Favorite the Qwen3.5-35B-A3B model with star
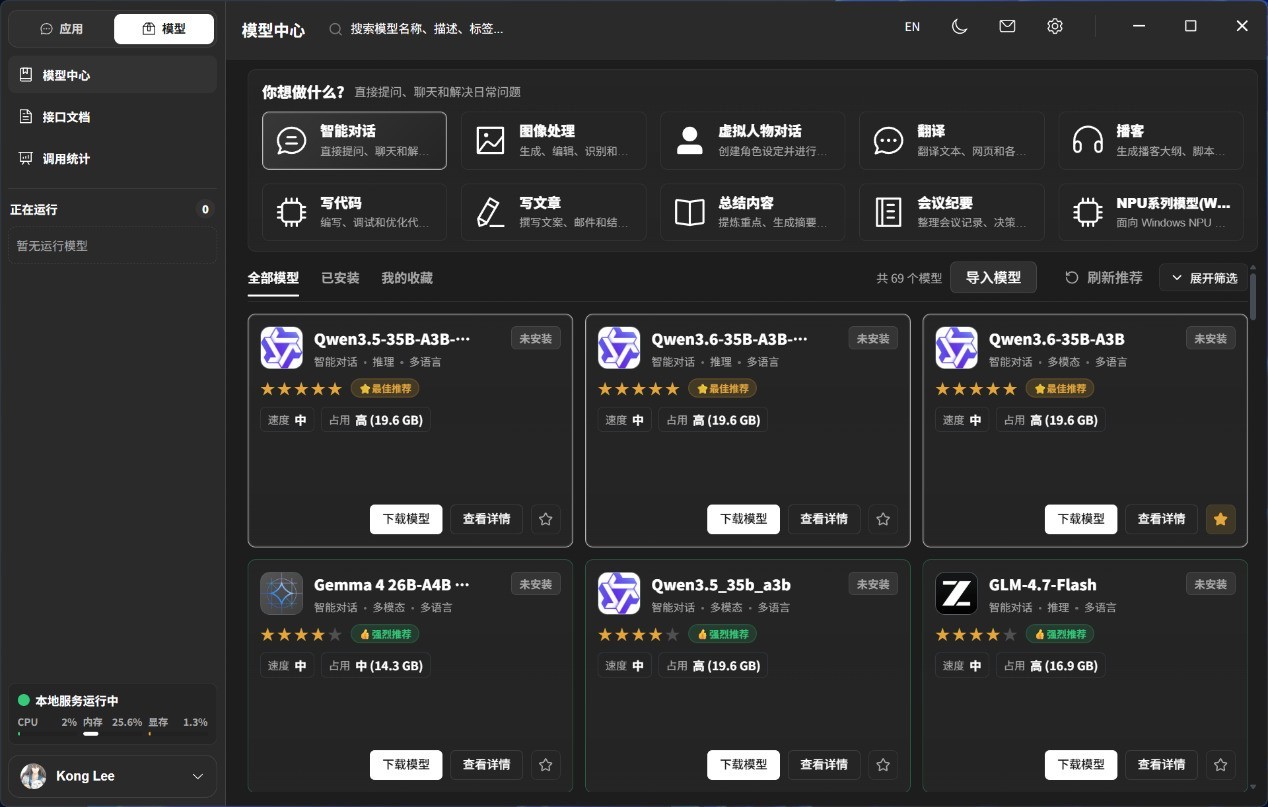Screen dimensions: 1268x807 point(545,519)
